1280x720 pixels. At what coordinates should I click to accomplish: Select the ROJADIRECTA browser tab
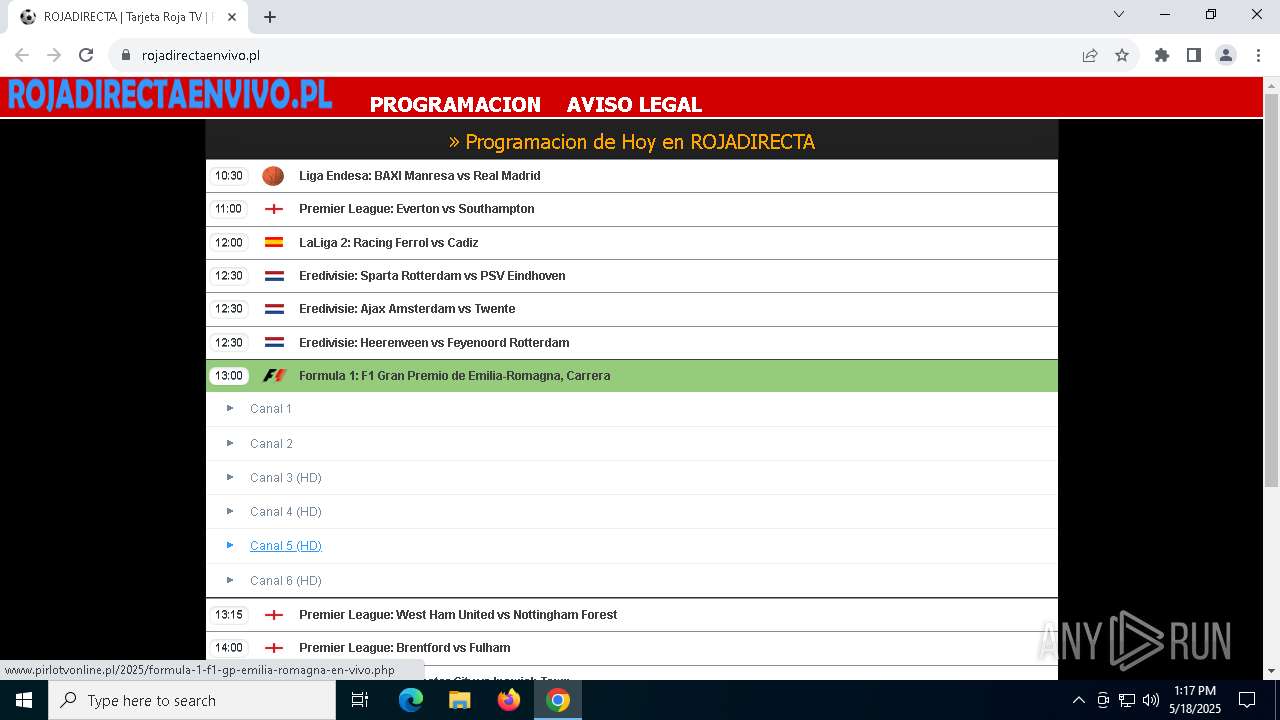coord(128,17)
